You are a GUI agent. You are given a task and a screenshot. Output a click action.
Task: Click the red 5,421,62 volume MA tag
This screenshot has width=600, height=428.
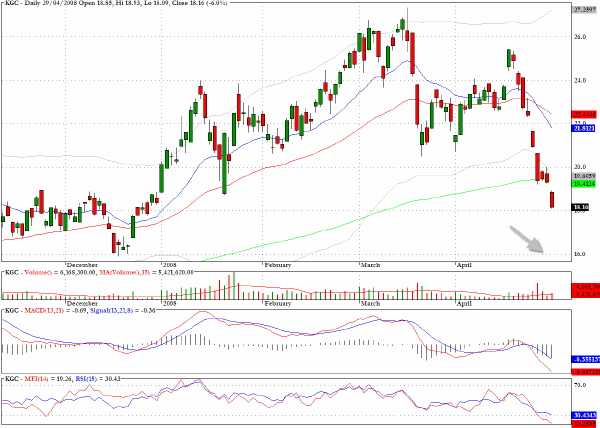(584, 295)
